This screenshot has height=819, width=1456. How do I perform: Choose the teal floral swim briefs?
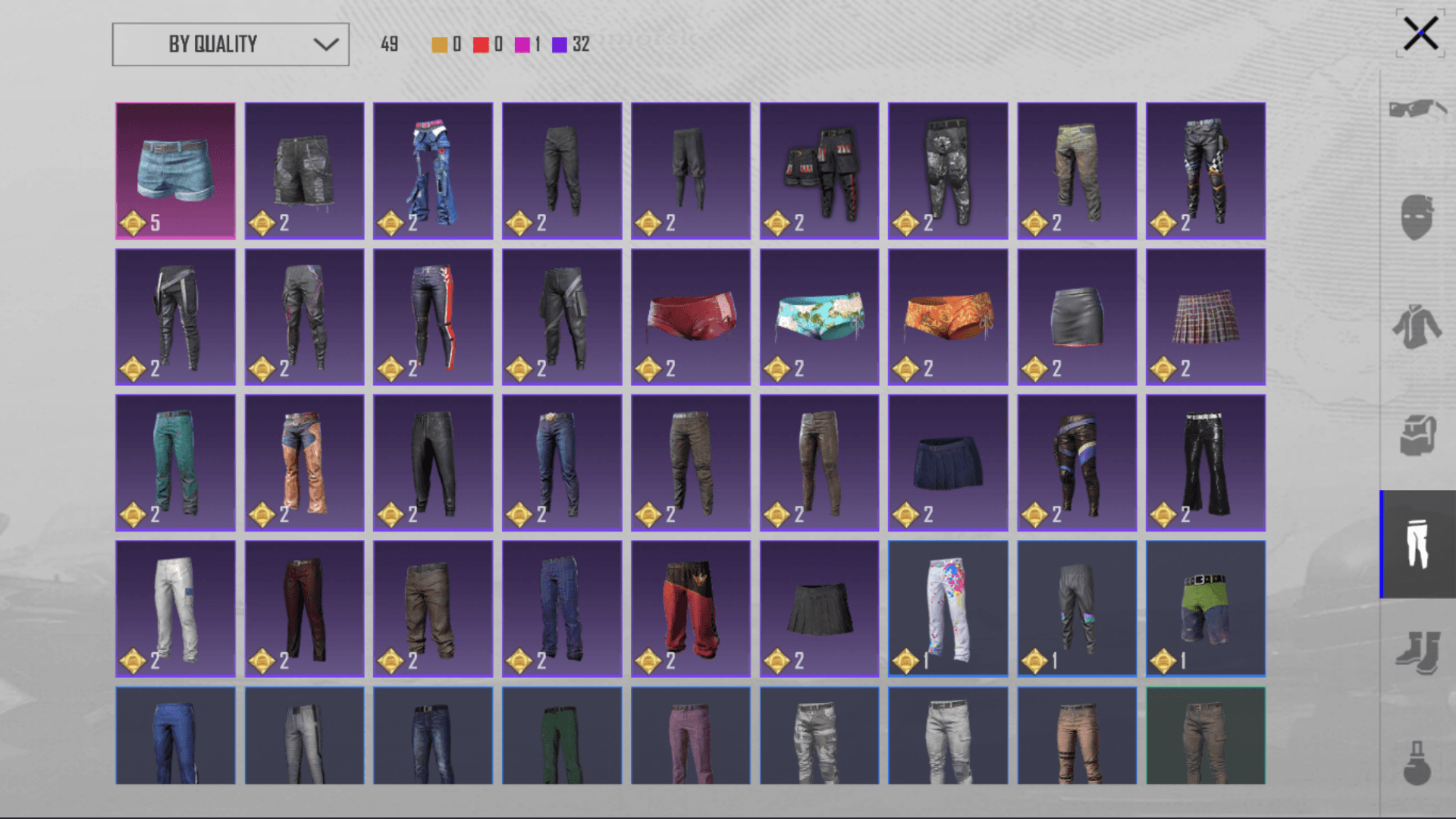point(819,317)
